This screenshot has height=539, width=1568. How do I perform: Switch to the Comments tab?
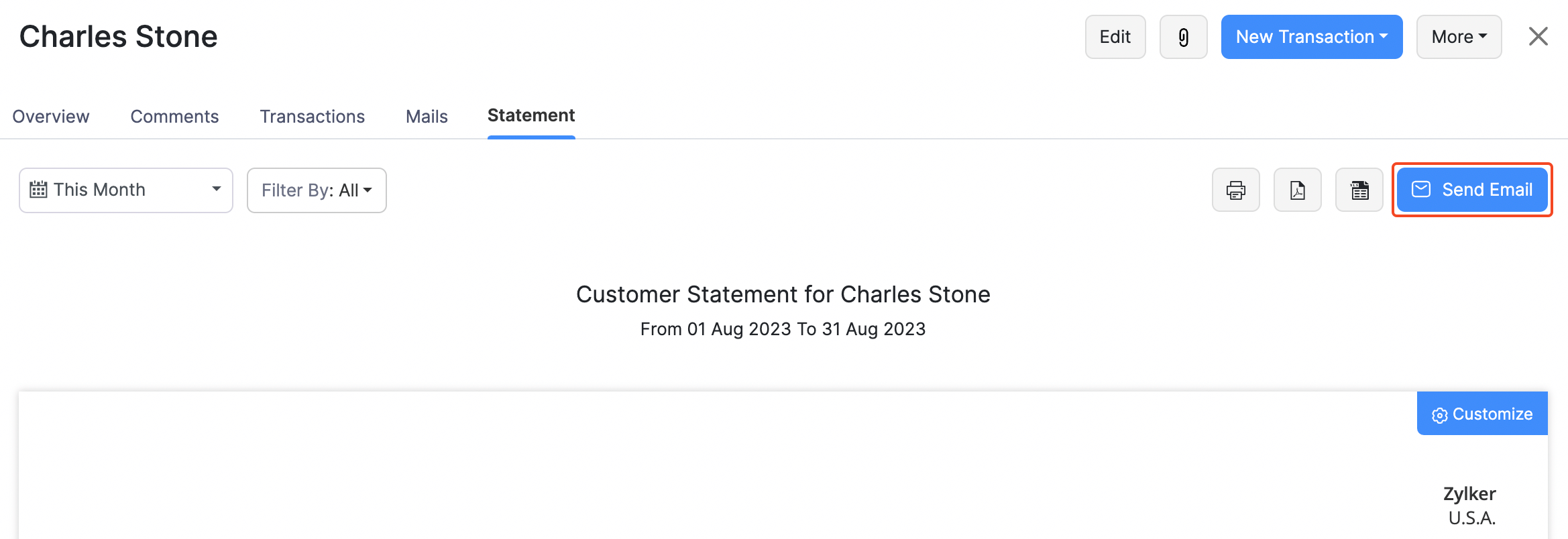(x=174, y=116)
